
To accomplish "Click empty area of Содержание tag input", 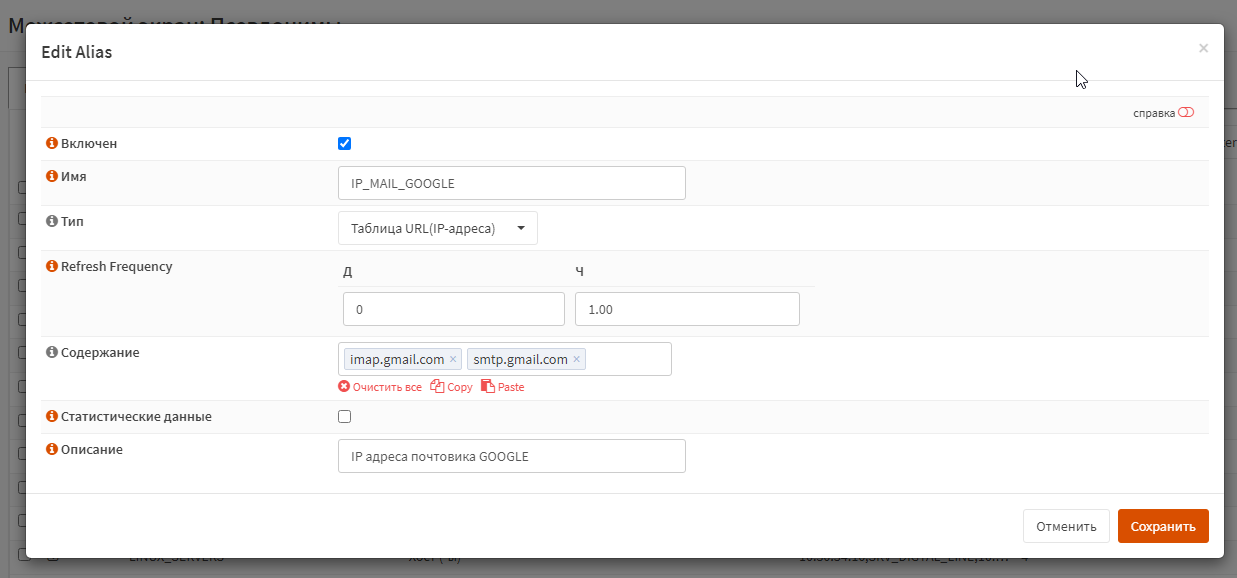I will click(628, 359).
